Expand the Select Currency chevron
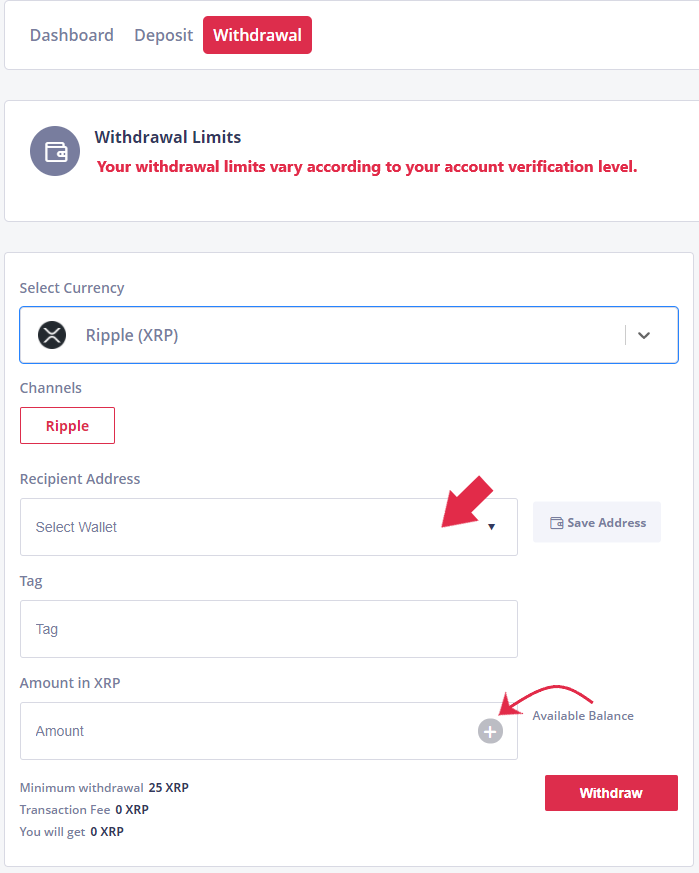The width and height of the screenshot is (699, 873). tap(644, 335)
